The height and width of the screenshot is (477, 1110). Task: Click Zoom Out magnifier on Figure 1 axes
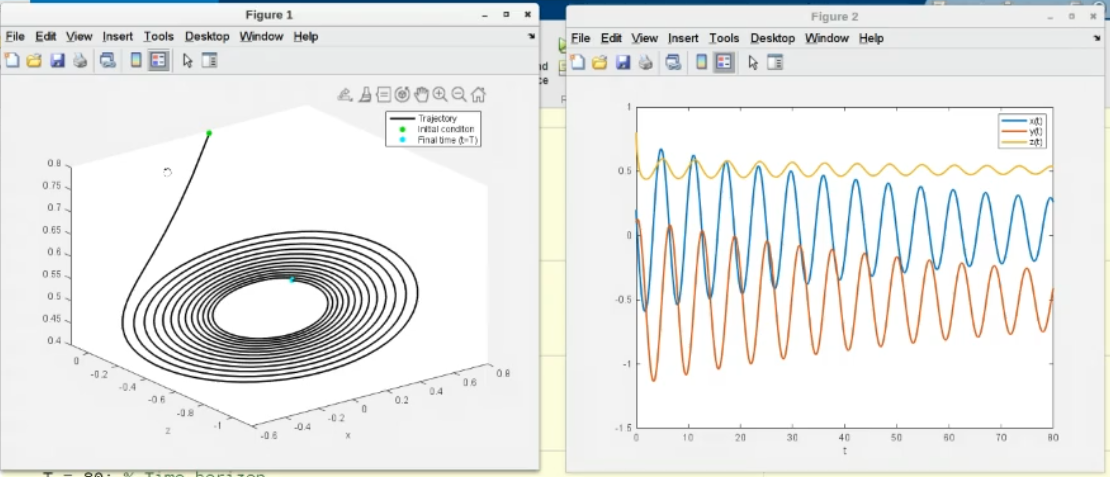459,95
